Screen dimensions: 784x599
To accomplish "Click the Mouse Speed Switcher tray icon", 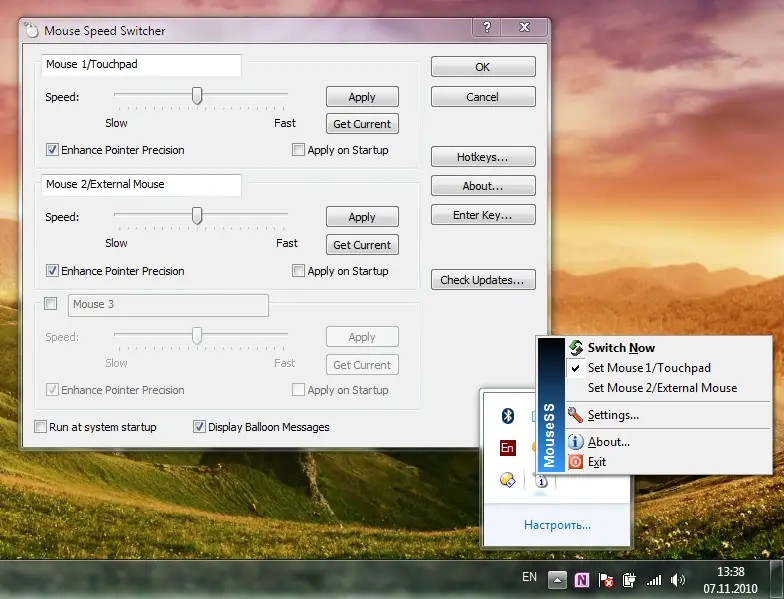I will [x=541, y=481].
